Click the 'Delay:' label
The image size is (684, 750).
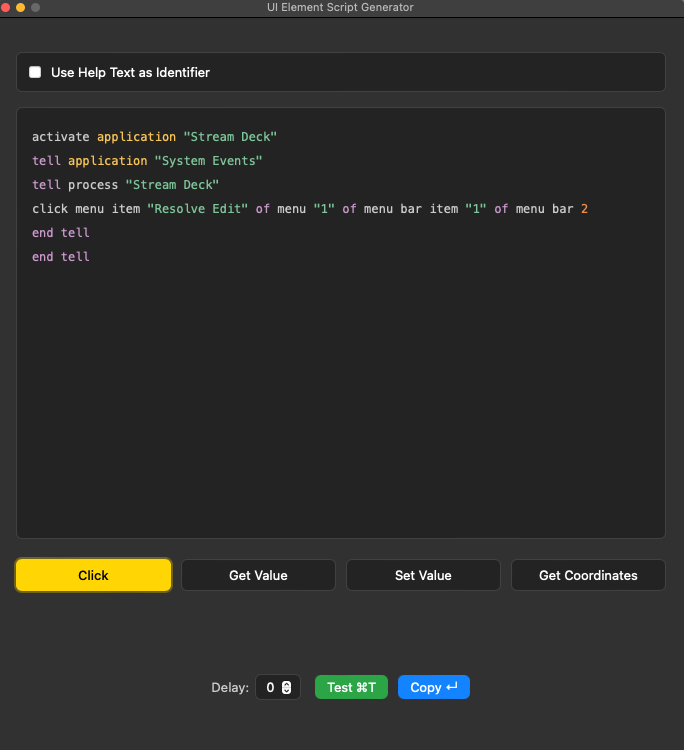(x=230, y=687)
